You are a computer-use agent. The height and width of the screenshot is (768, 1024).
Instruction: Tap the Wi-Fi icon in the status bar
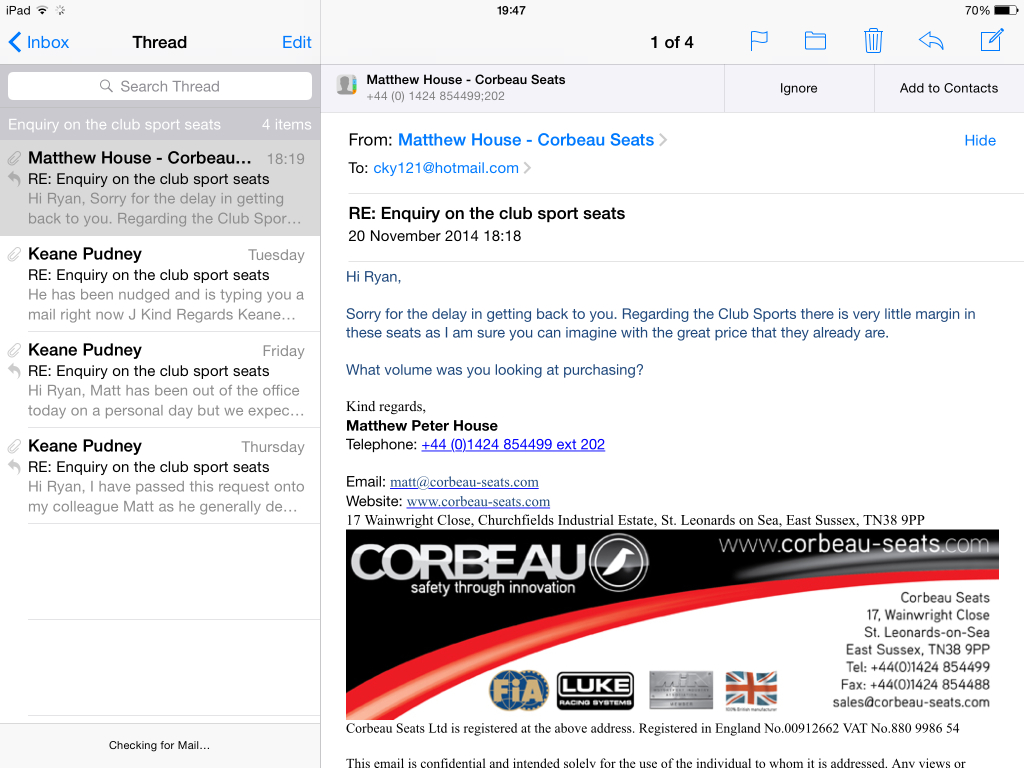click(42, 10)
